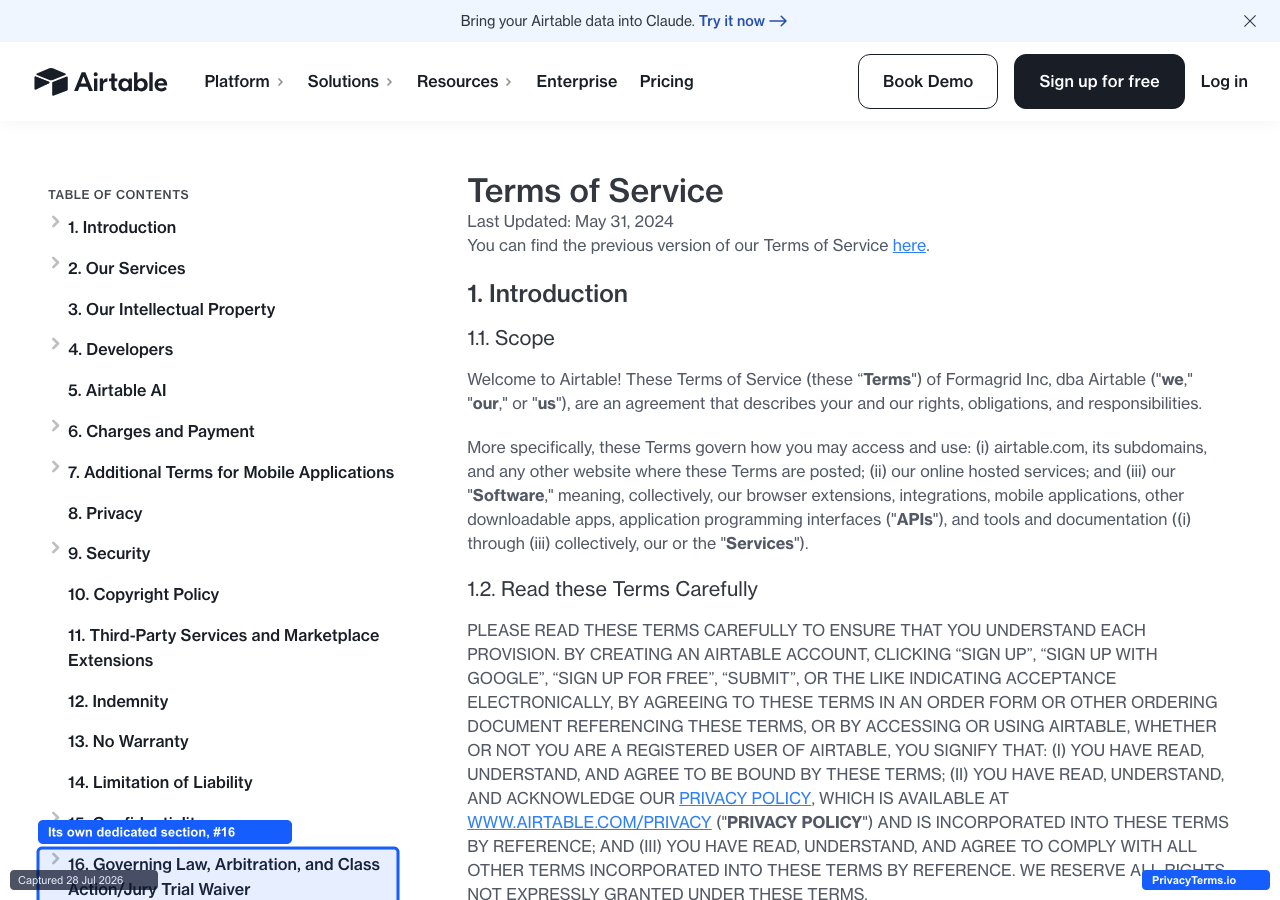Jump to '3. Our Intellectual Property' section

172,309
